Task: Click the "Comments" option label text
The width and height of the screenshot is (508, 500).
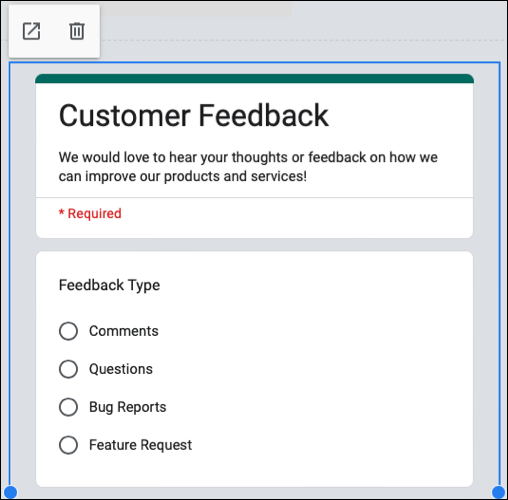Action: 124,331
